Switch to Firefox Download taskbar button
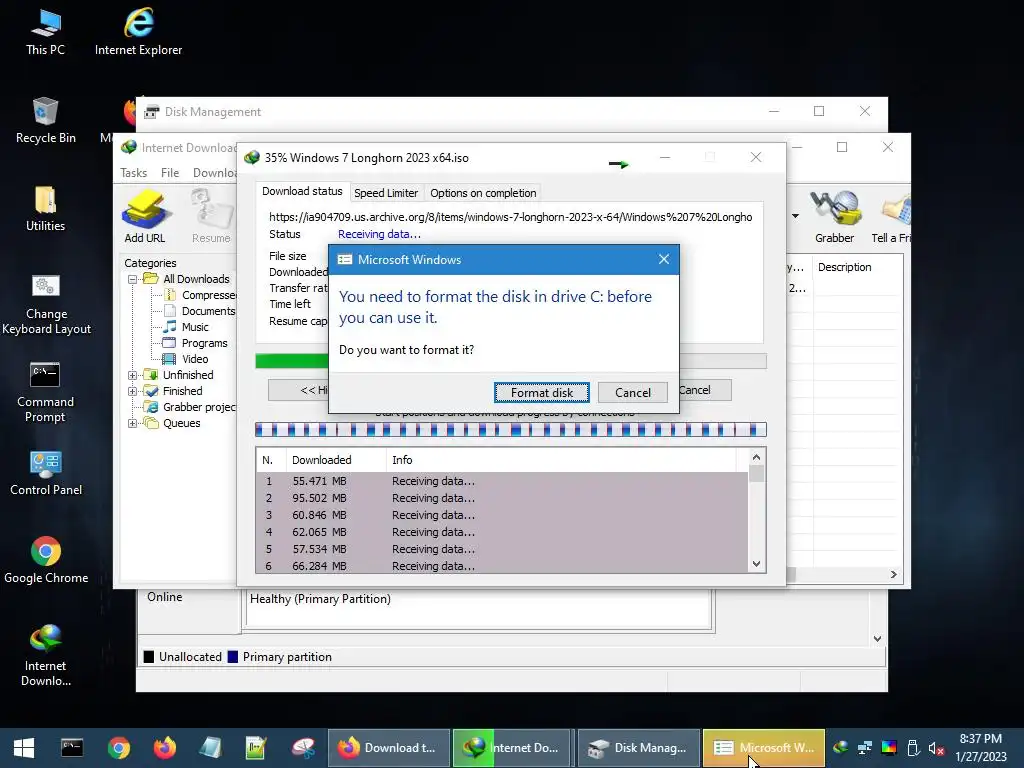The image size is (1024, 768). pyautogui.click(x=389, y=748)
